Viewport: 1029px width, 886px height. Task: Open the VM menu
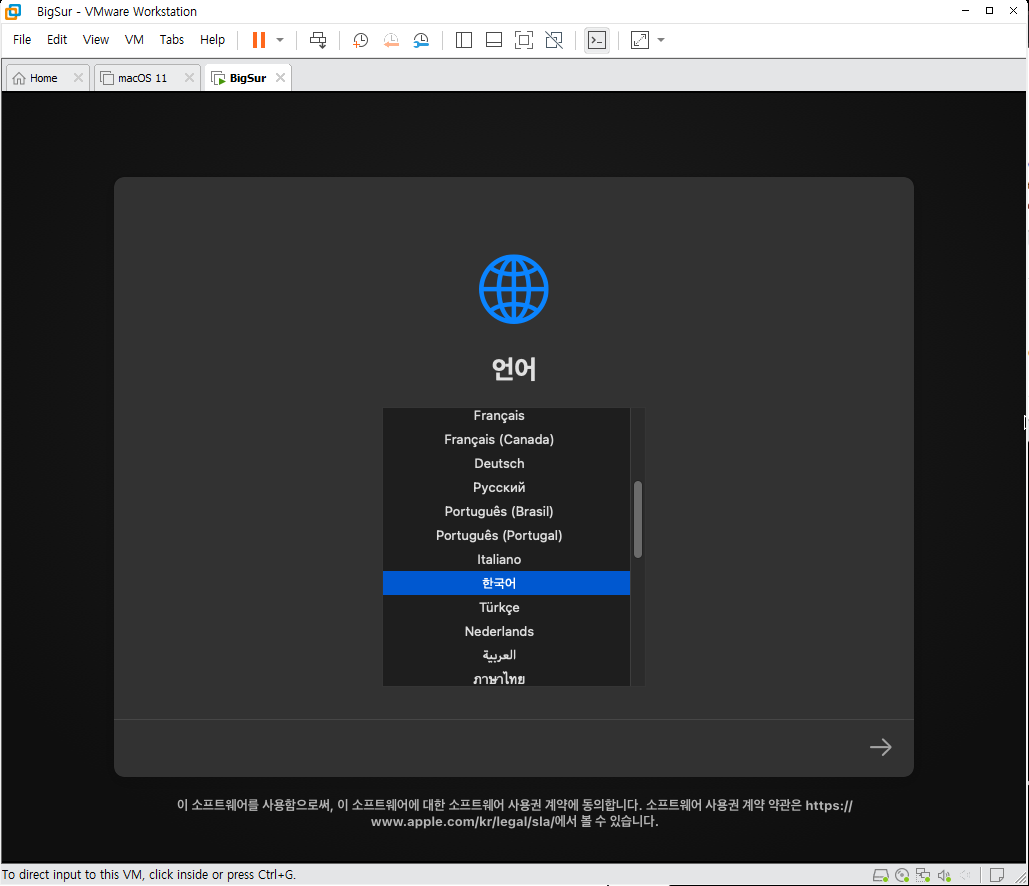134,40
